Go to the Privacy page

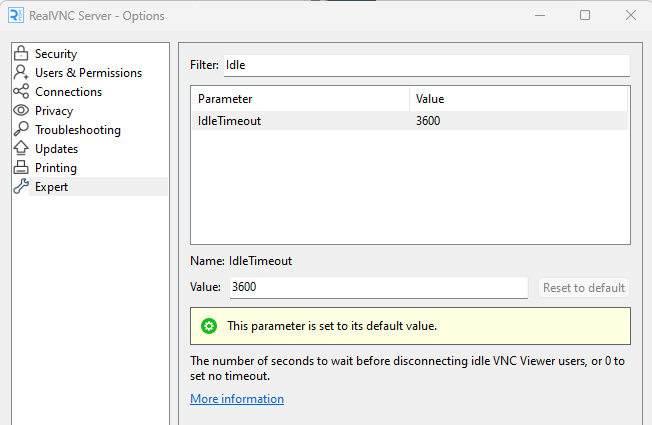[x=54, y=111]
